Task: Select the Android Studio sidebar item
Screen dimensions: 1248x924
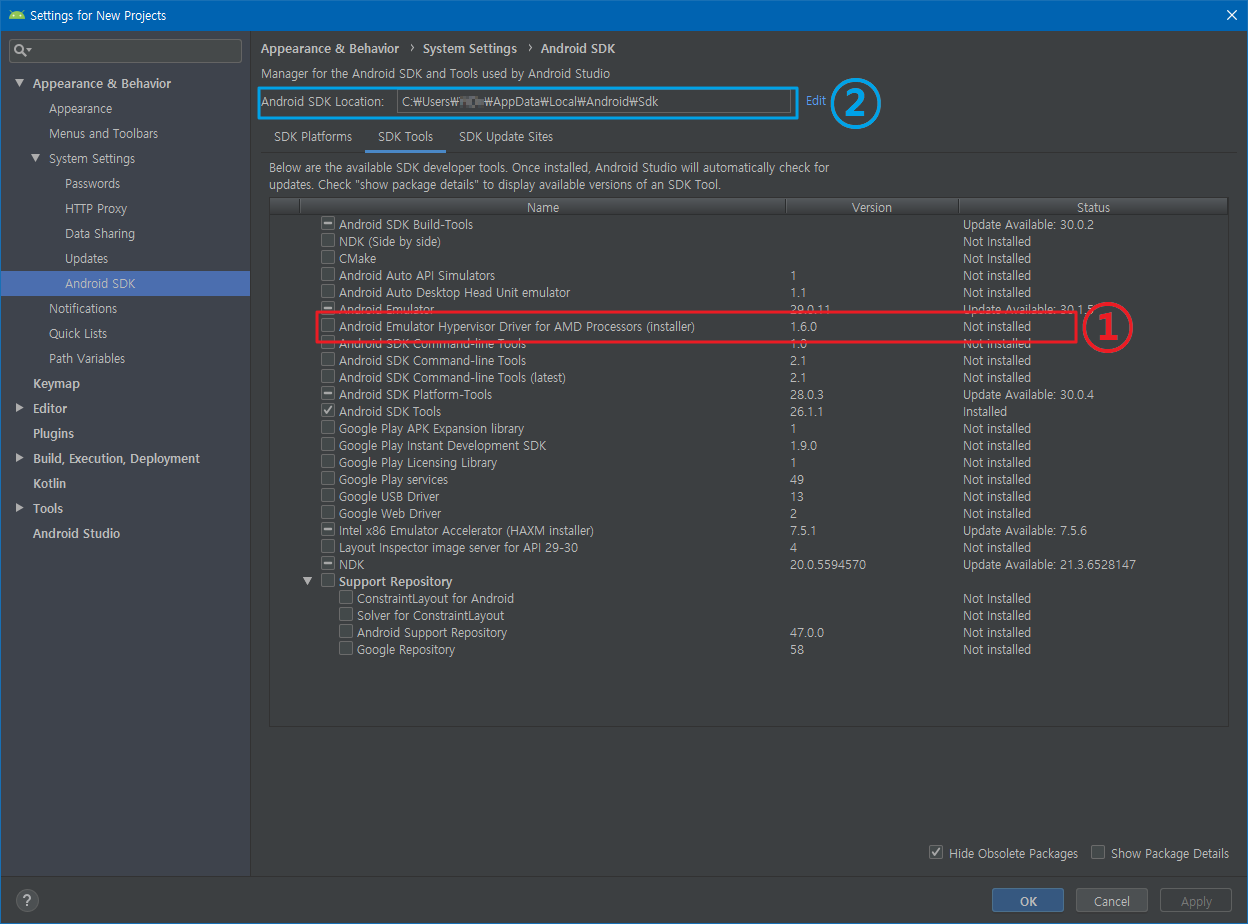Action: (76, 533)
